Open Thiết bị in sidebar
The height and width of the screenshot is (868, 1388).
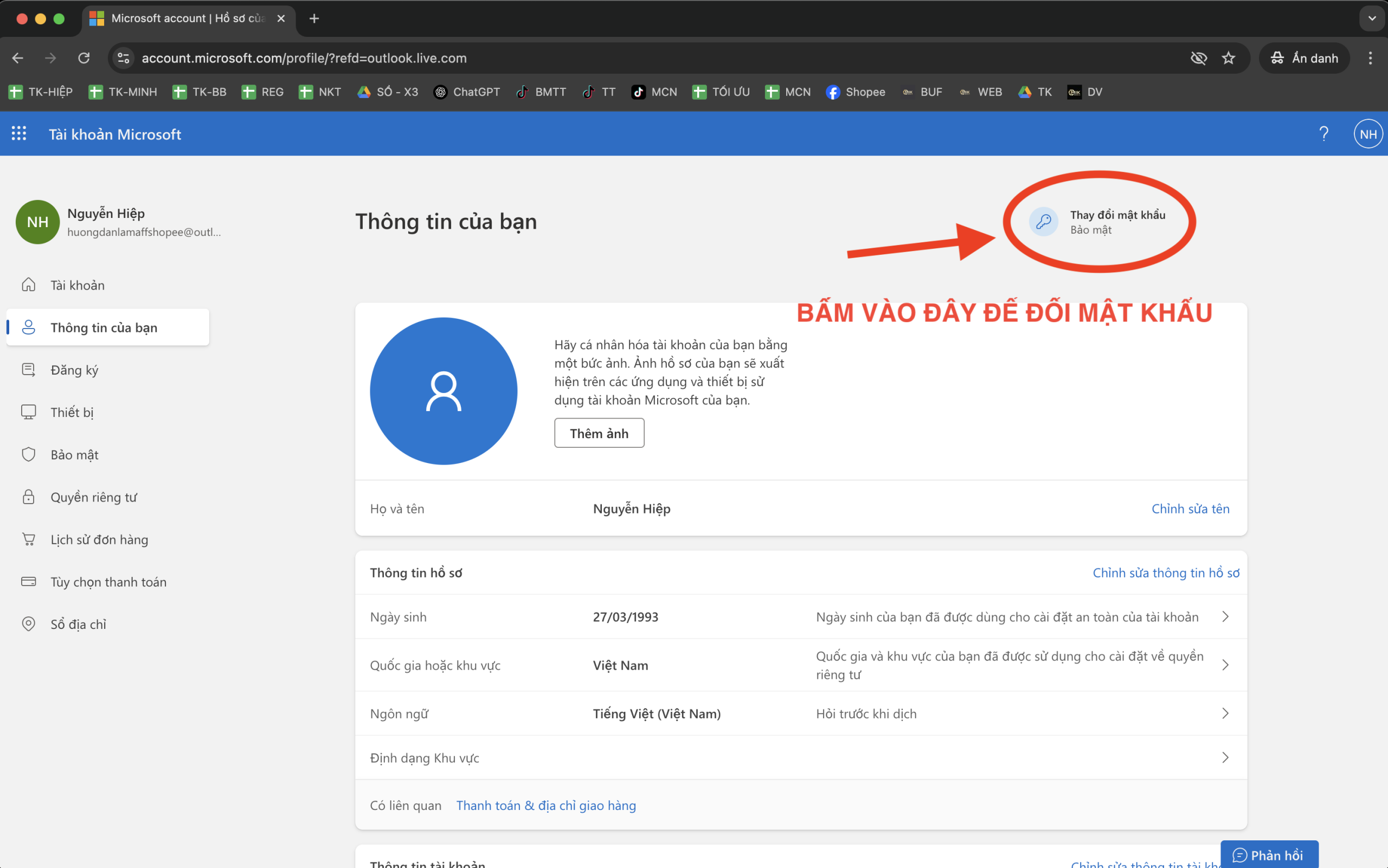(x=108, y=412)
